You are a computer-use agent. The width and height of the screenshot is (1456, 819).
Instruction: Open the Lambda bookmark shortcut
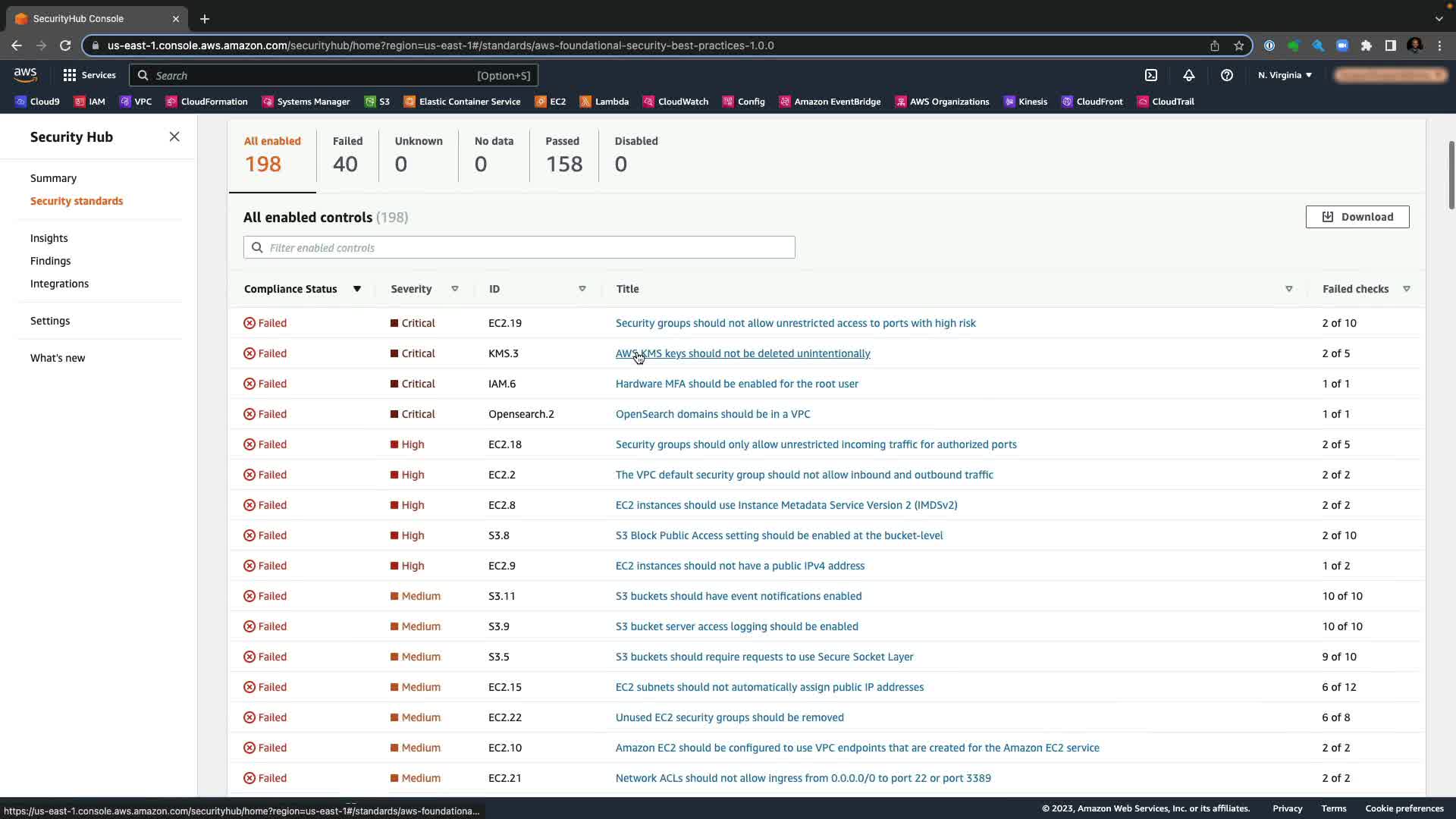(x=604, y=102)
